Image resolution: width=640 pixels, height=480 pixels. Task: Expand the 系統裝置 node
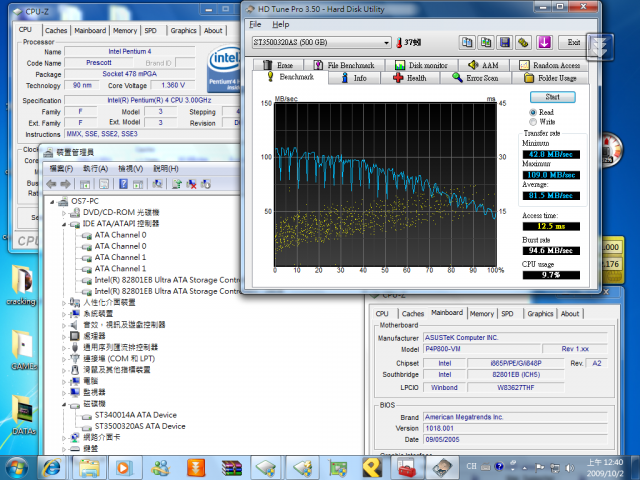pyautogui.click(x=64, y=314)
